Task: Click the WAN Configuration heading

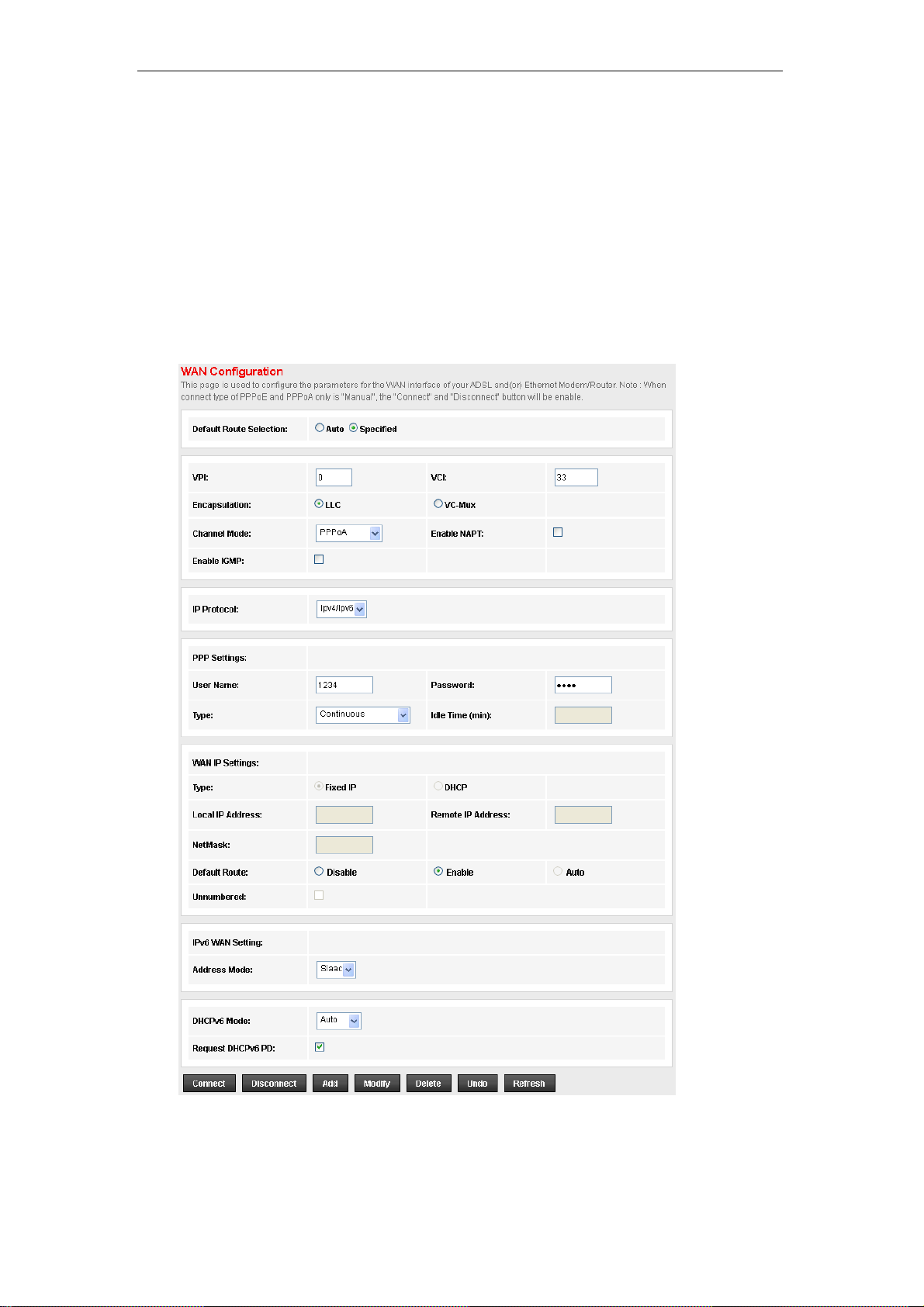Action: click(x=232, y=372)
